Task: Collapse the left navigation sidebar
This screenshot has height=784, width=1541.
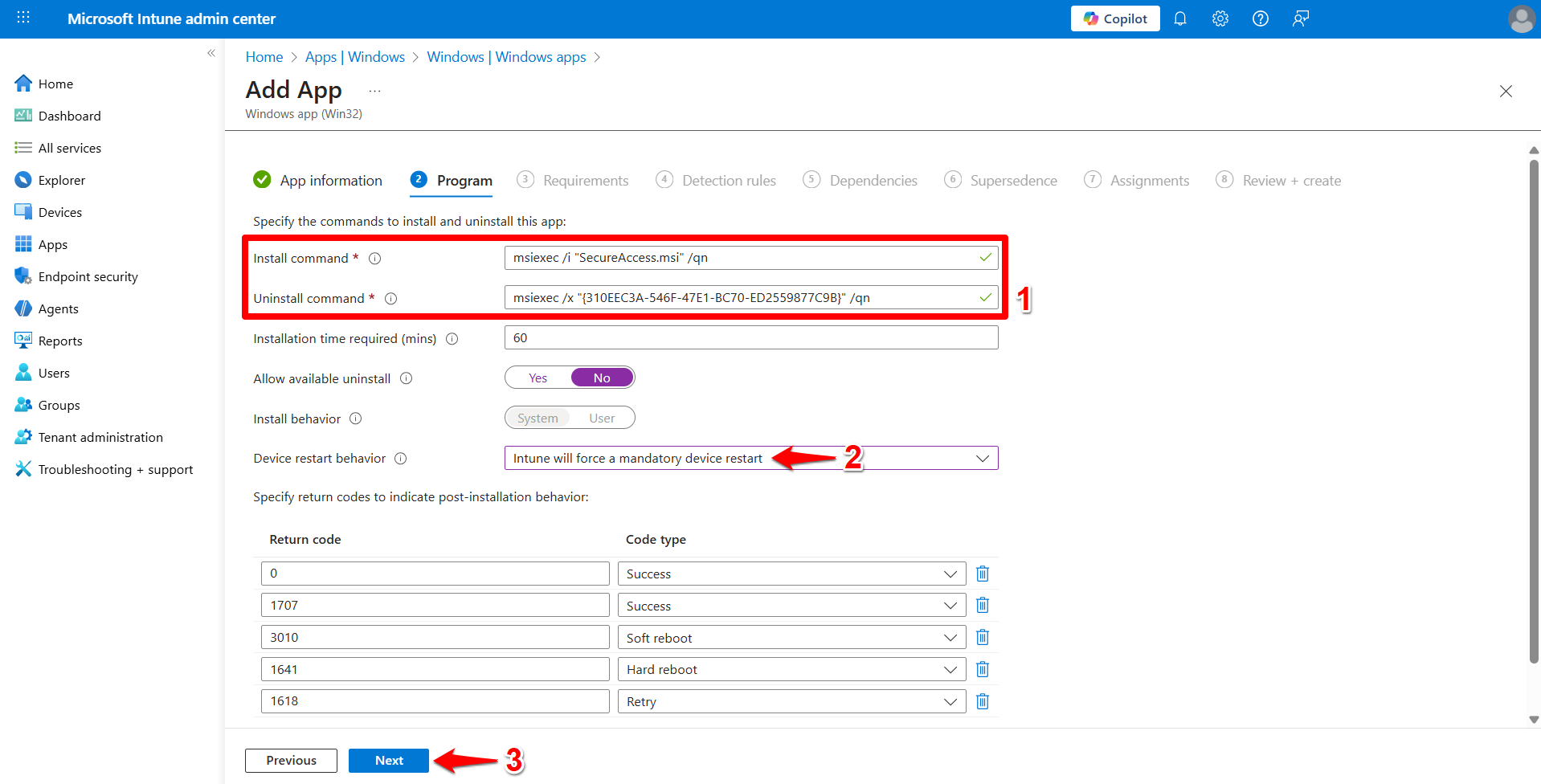Action: [x=211, y=53]
